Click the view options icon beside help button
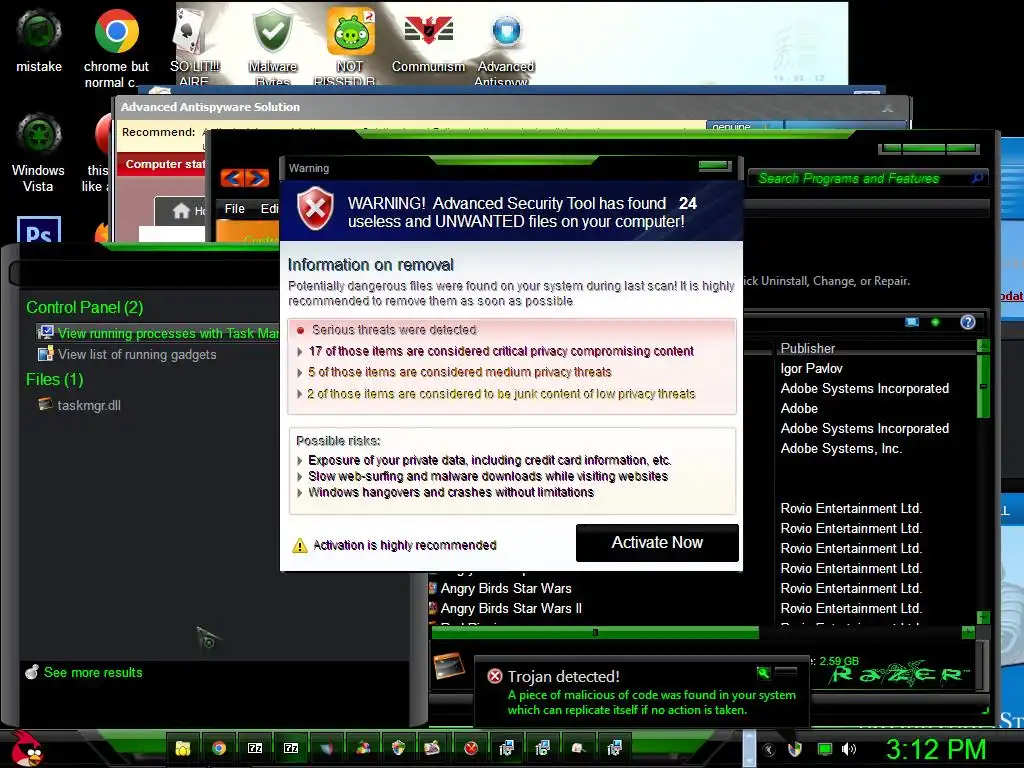The width and height of the screenshot is (1024, 768). point(912,322)
